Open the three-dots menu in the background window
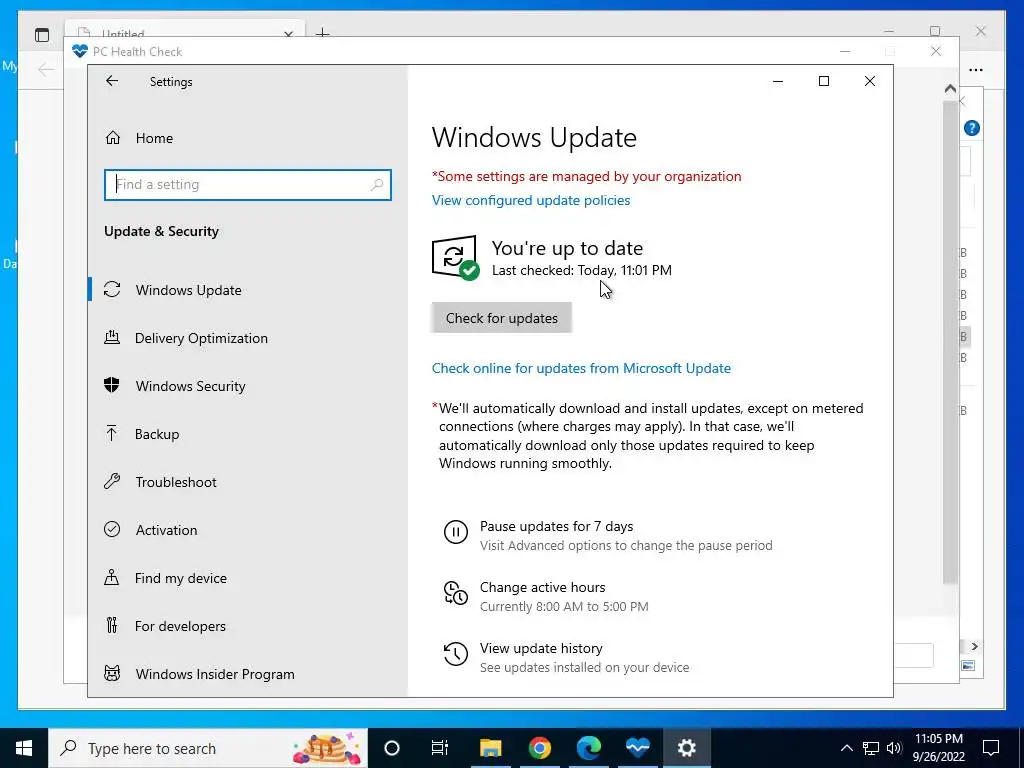 (x=976, y=70)
